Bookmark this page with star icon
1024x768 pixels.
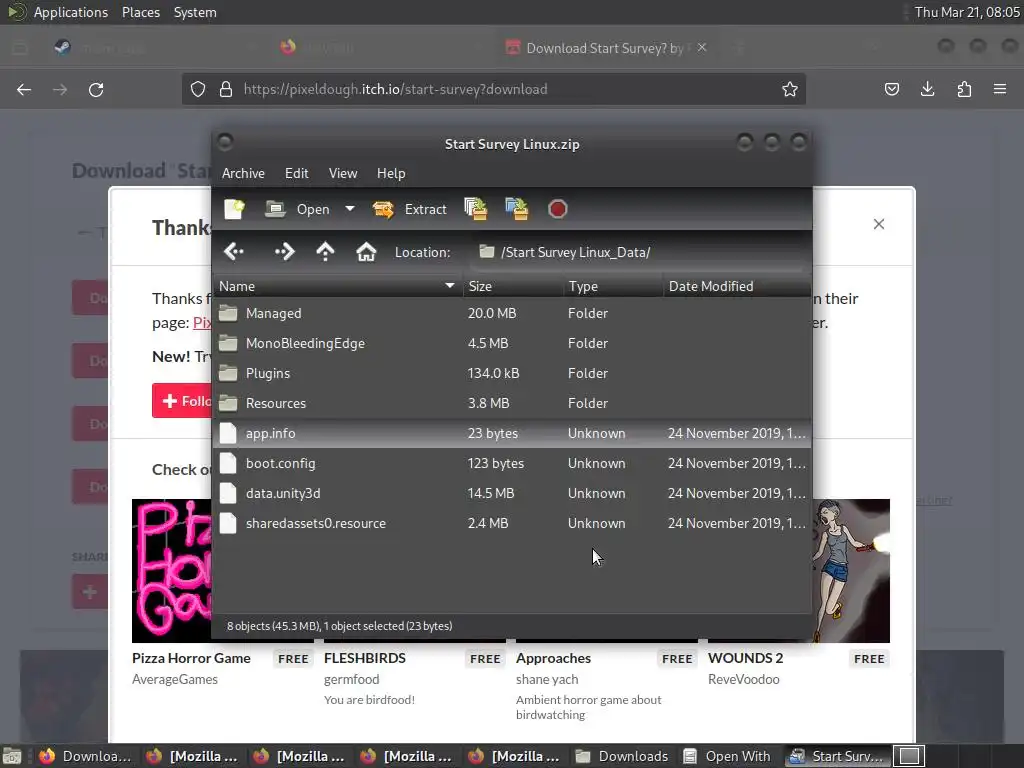[x=790, y=89]
